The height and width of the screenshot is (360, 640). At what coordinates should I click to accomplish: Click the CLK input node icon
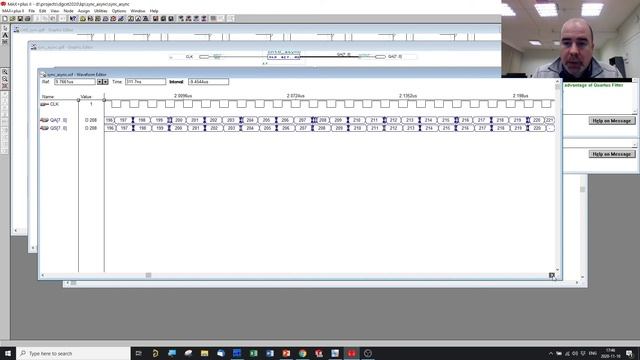coord(44,104)
